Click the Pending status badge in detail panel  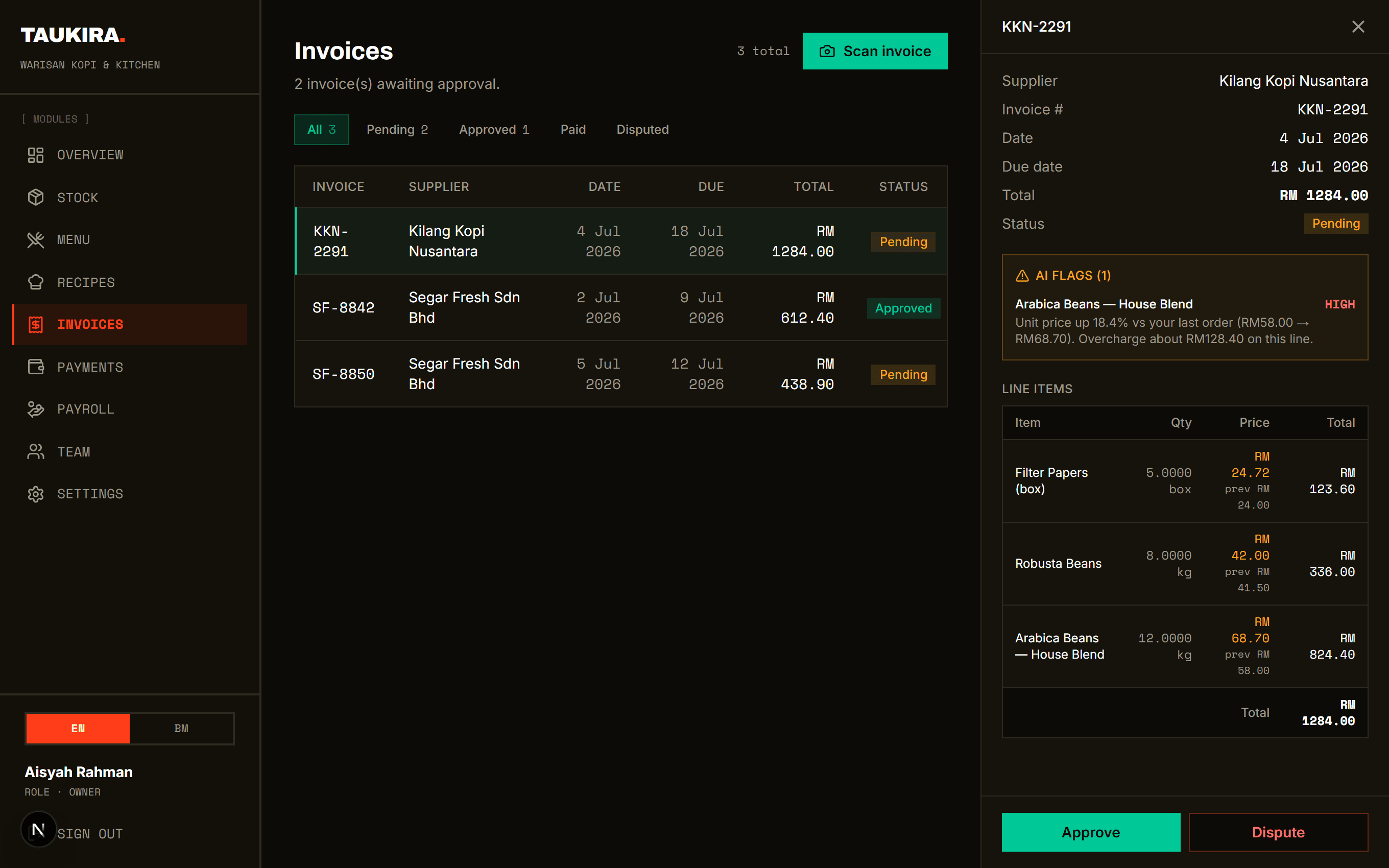coord(1335,223)
